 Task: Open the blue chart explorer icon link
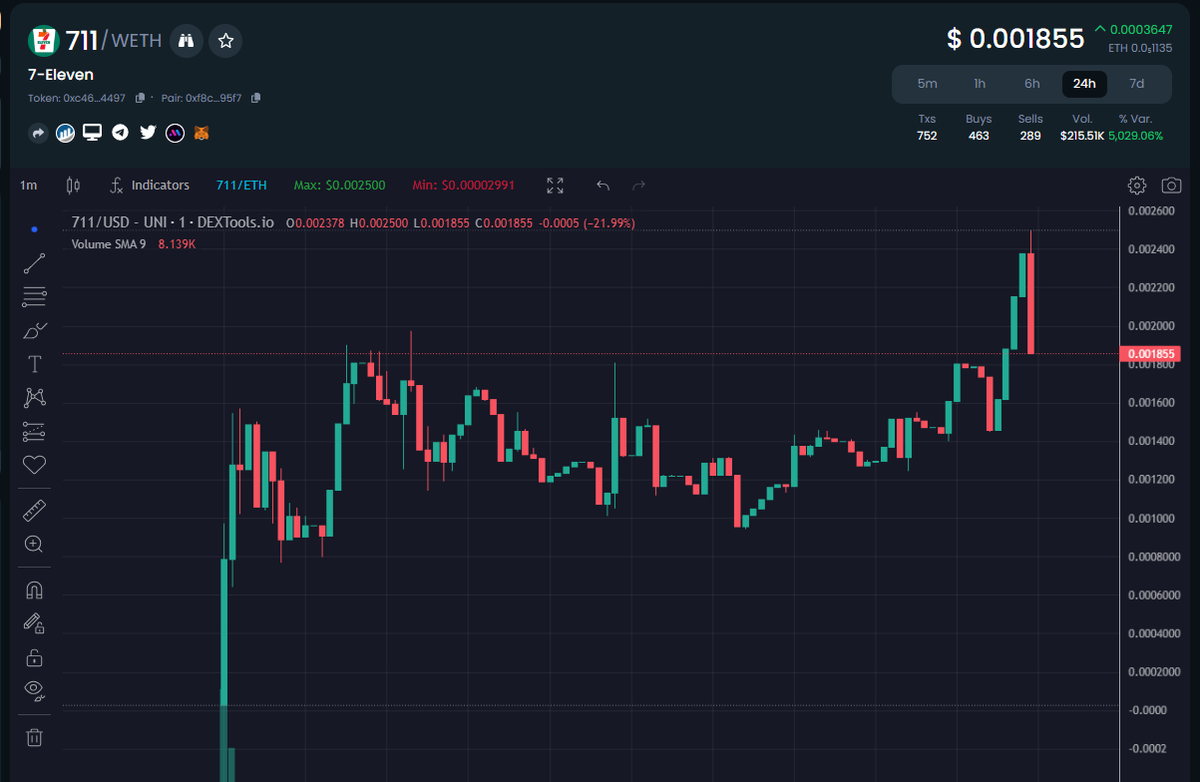pyautogui.click(x=65, y=132)
